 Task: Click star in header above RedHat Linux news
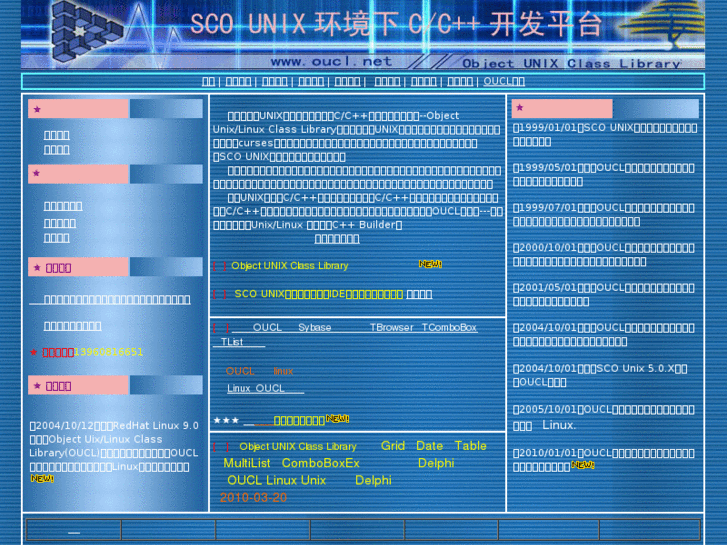coord(37,385)
